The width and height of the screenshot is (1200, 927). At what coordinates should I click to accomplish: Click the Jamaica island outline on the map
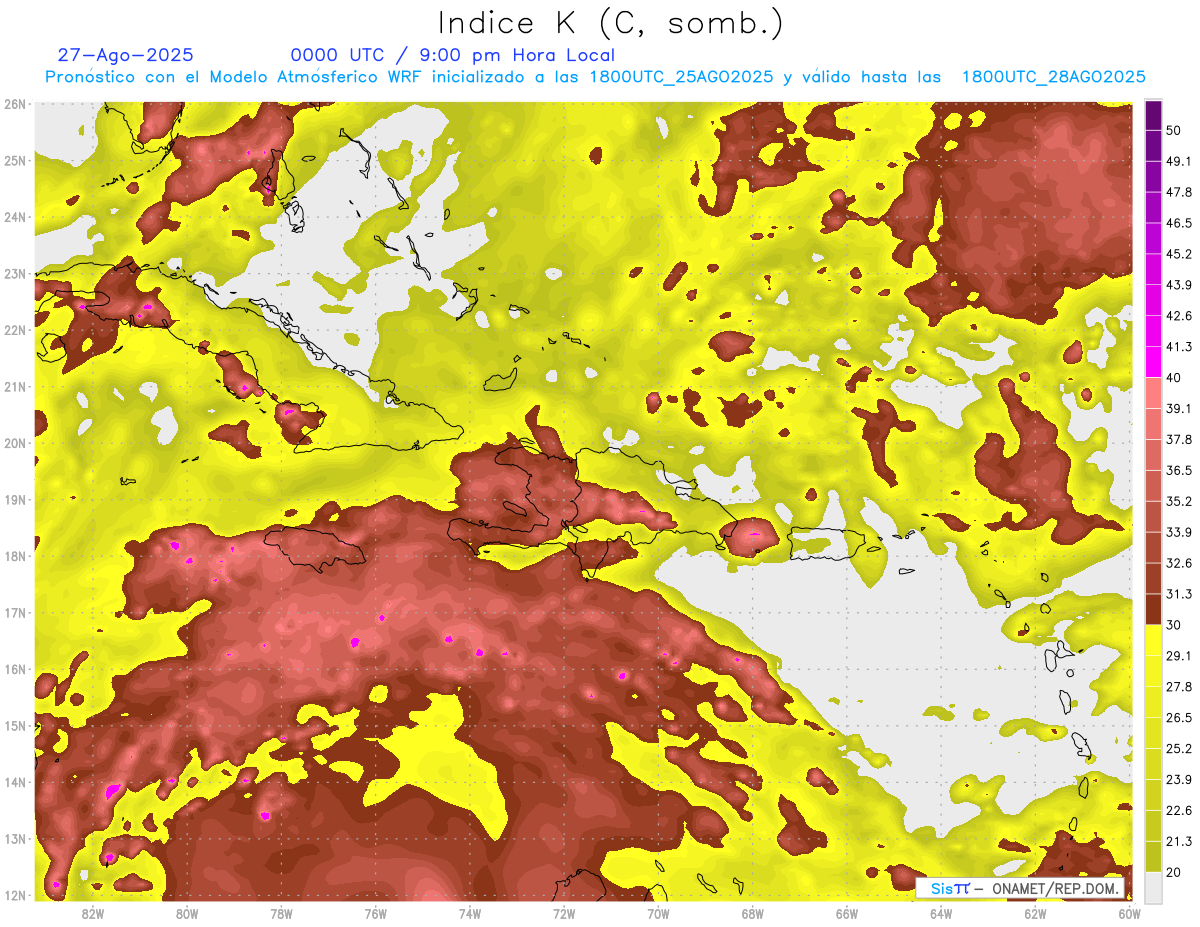316,549
